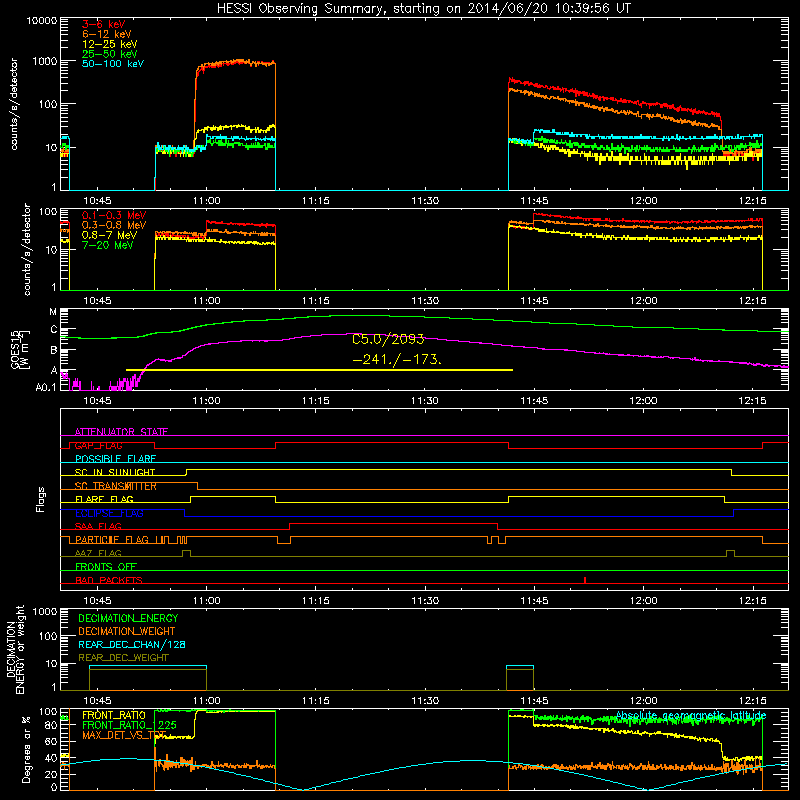Click the SAA_FLAG label
800x800 pixels.
[x=98, y=526]
